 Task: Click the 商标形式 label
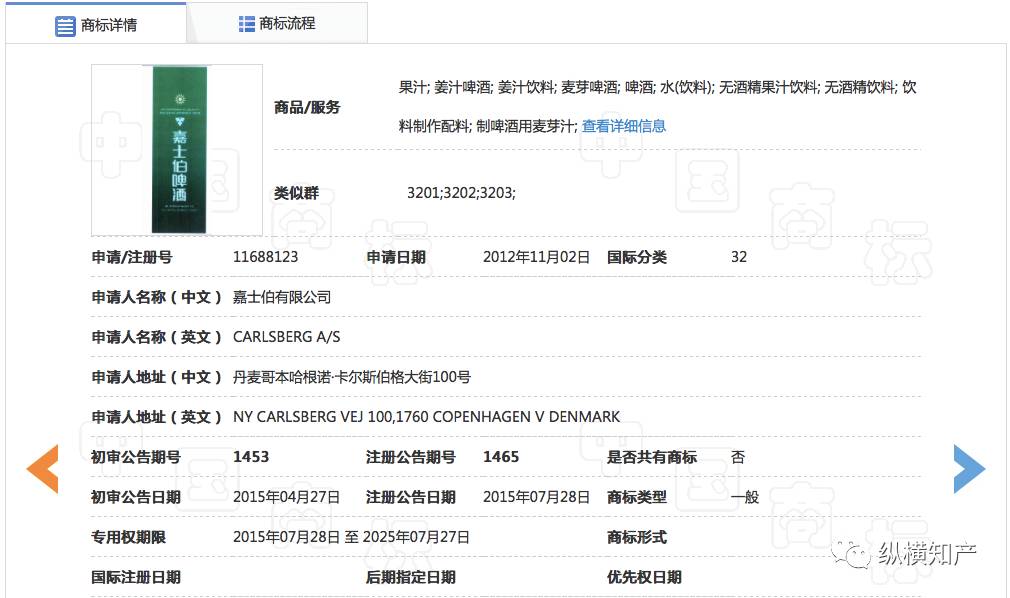[x=636, y=537]
